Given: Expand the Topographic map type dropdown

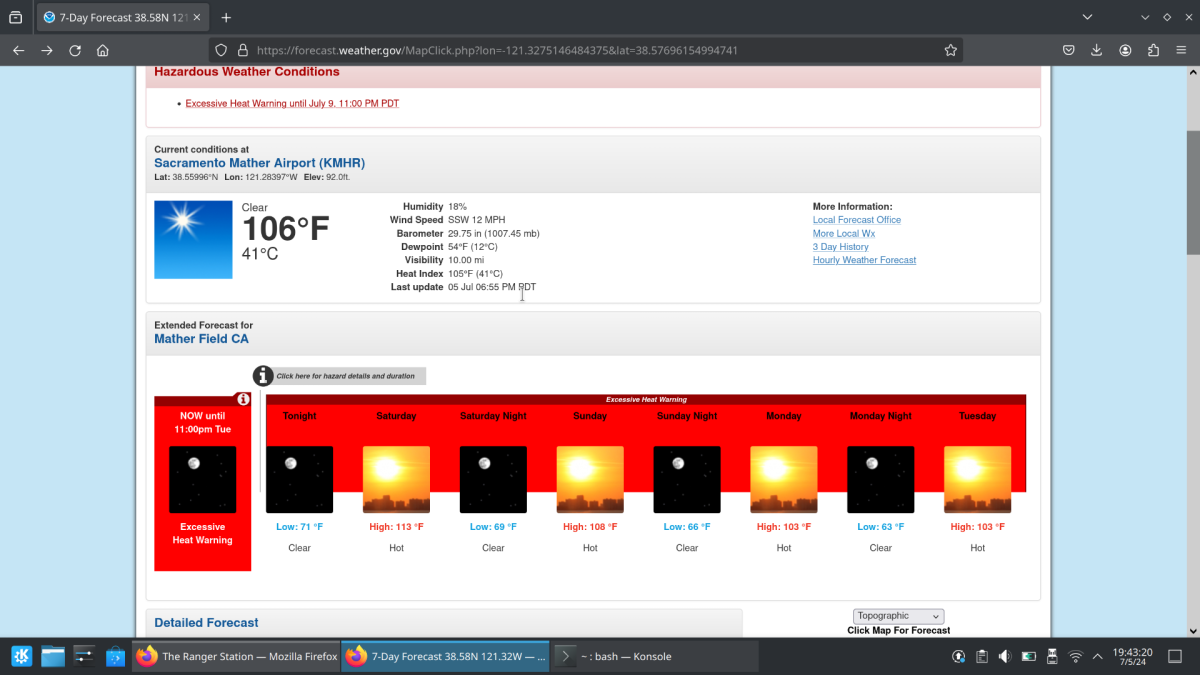Looking at the screenshot, I should tap(898, 616).
